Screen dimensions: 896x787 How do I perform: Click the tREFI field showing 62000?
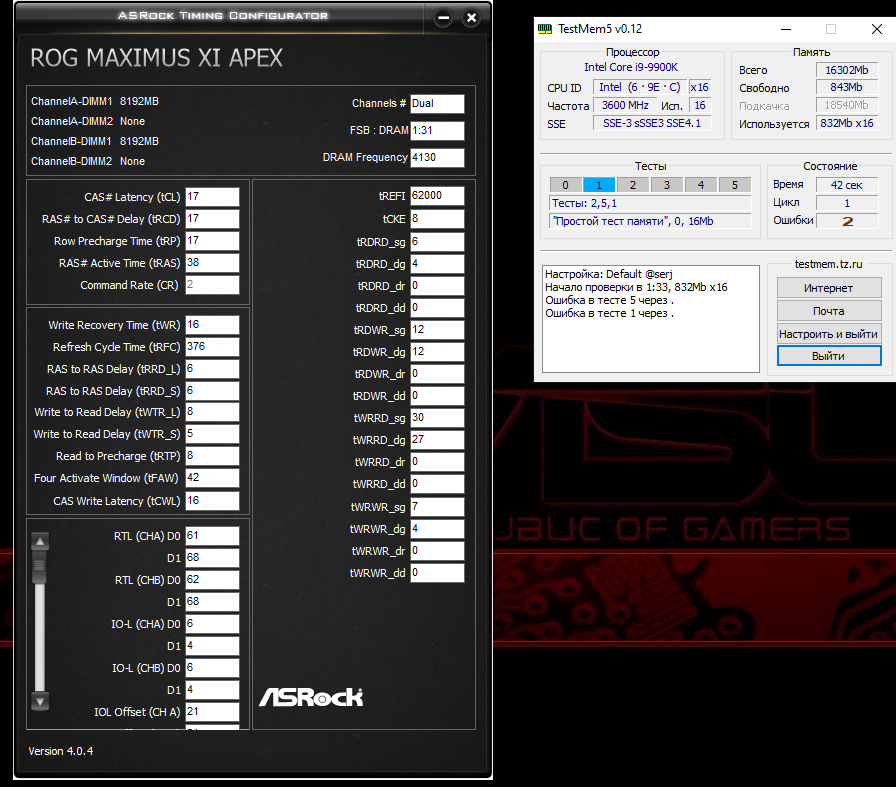pos(437,196)
